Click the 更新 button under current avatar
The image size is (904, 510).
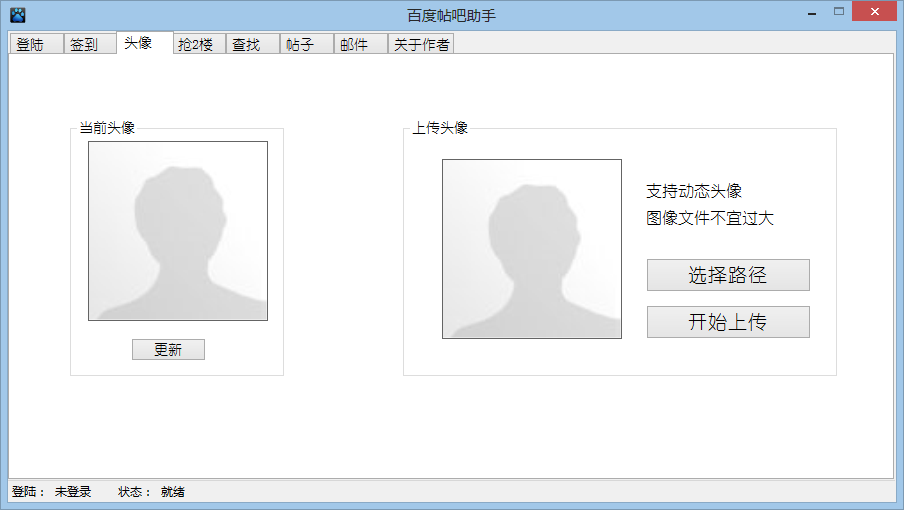click(x=168, y=349)
